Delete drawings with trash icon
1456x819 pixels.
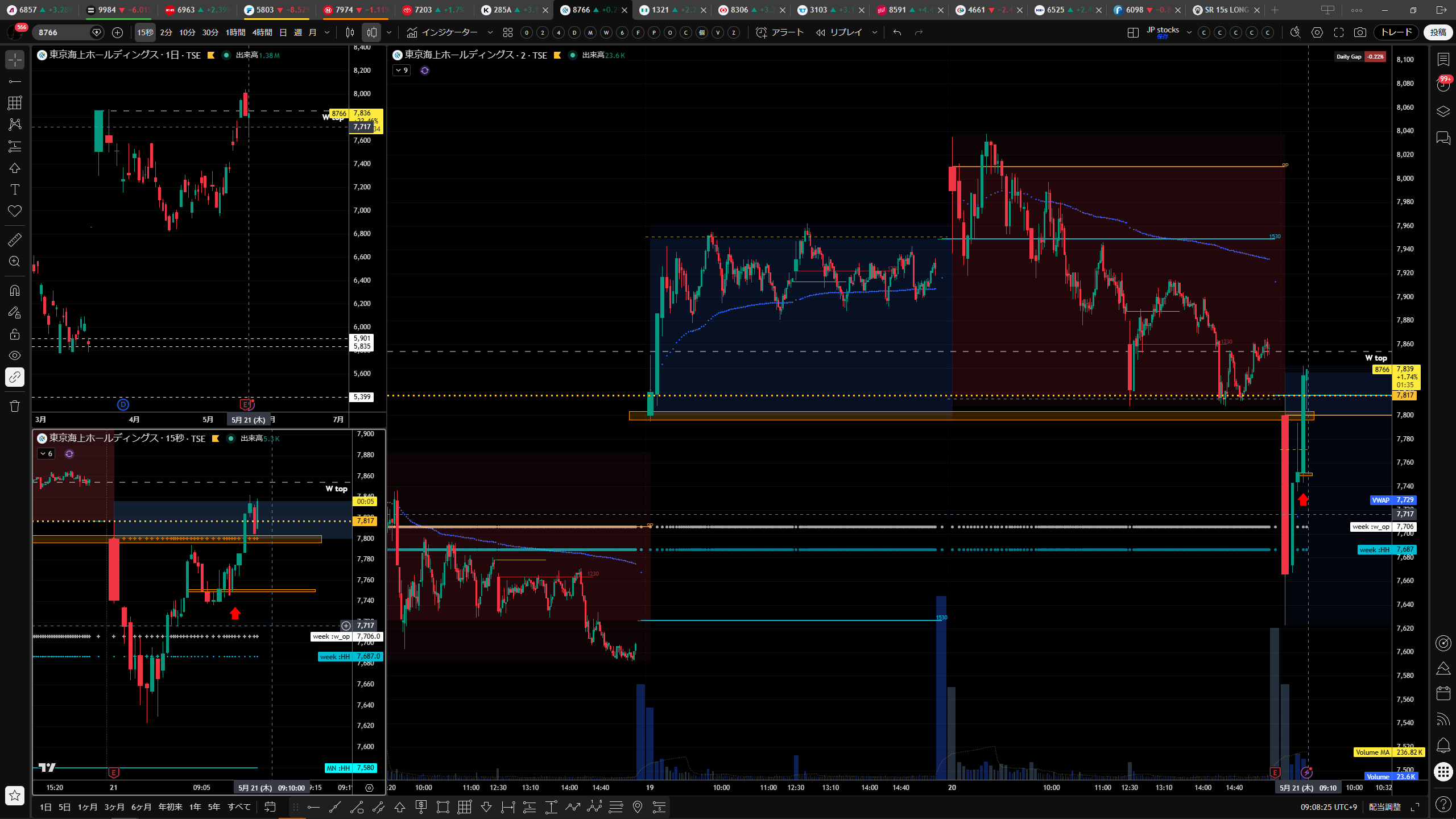point(15,406)
